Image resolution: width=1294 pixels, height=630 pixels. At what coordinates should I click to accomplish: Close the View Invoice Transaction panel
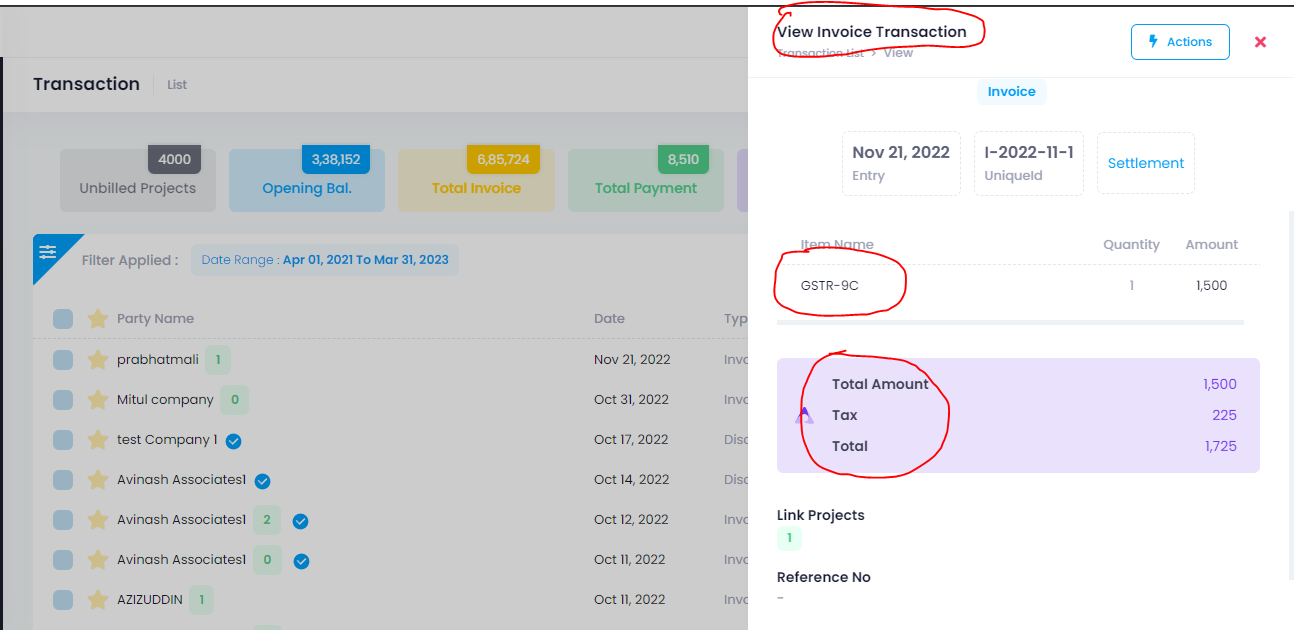pyautogui.click(x=1260, y=42)
